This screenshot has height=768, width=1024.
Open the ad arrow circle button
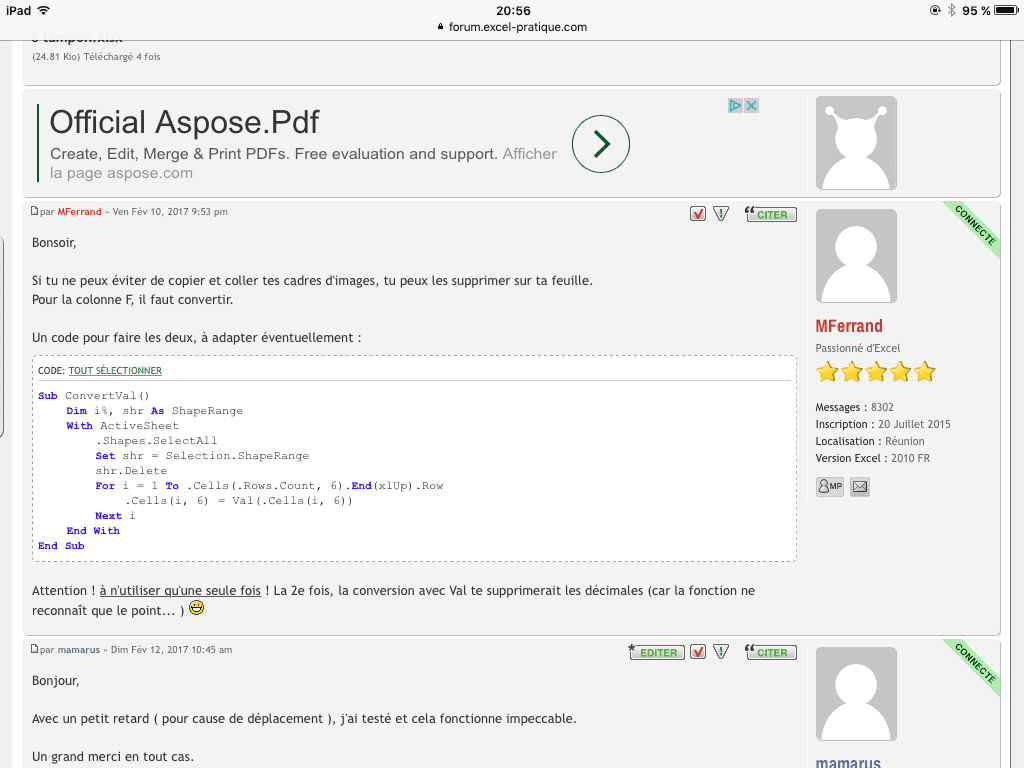(601, 144)
